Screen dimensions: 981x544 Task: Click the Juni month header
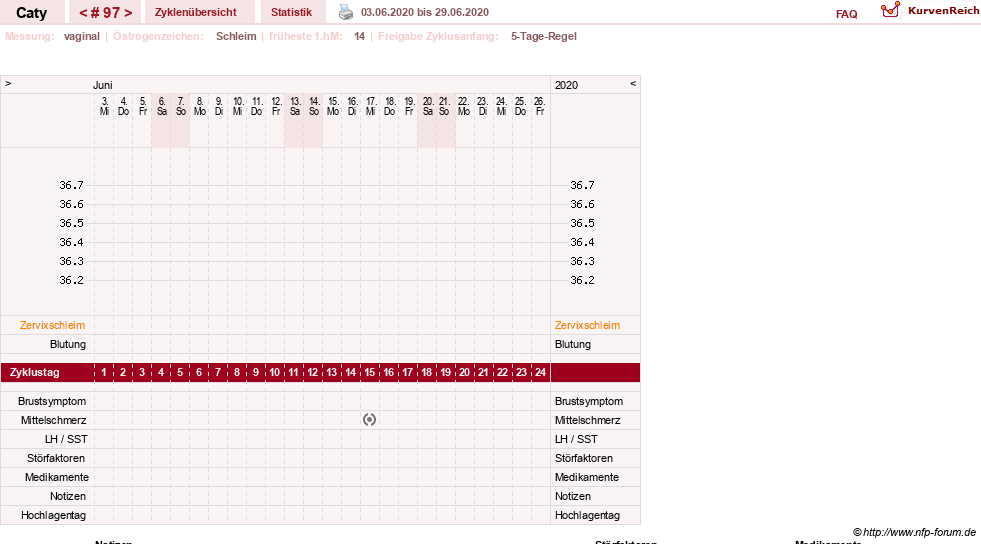(103, 85)
